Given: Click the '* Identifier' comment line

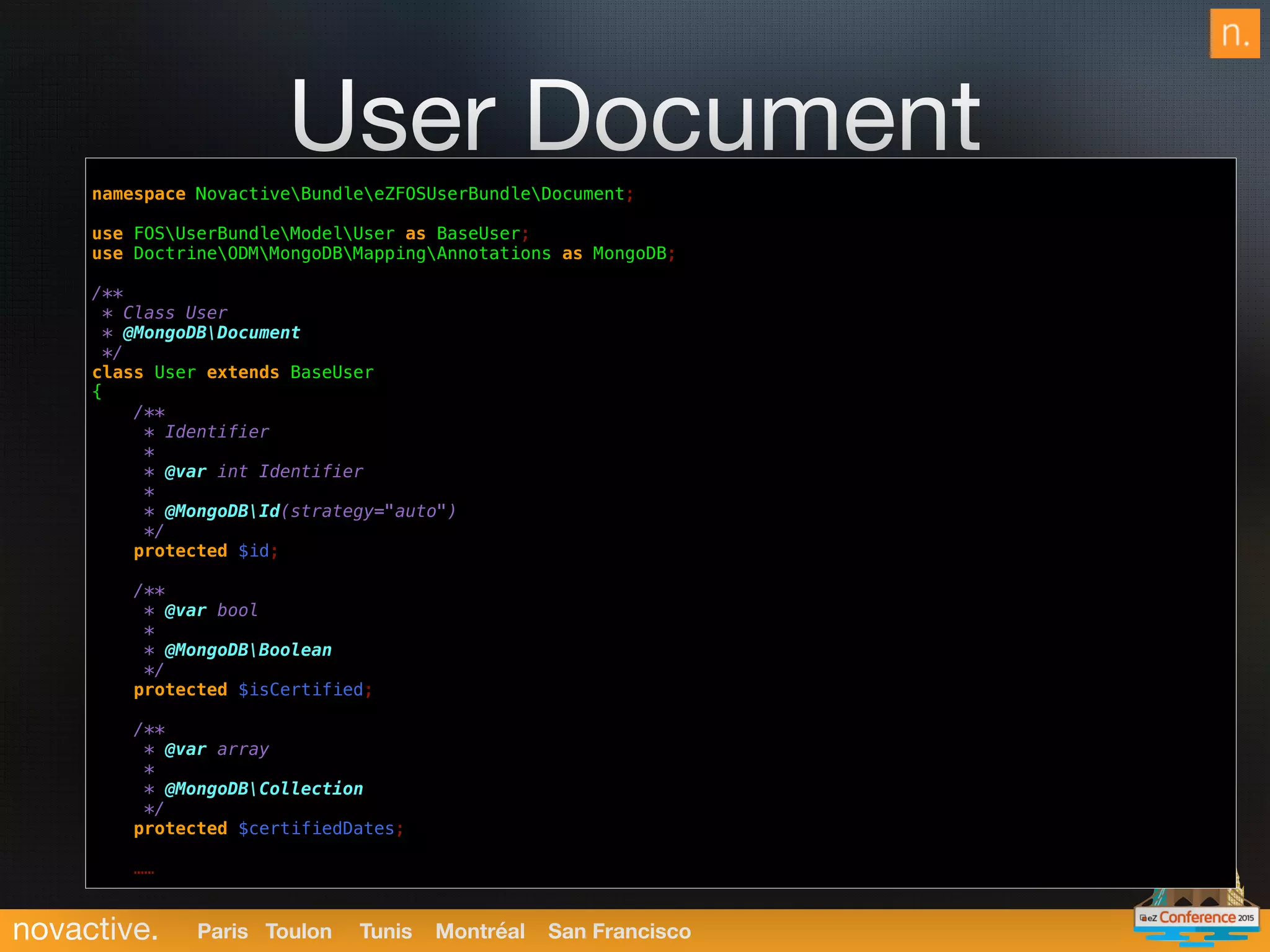Looking at the screenshot, I should pyautogui.click(x=206, y=432).
